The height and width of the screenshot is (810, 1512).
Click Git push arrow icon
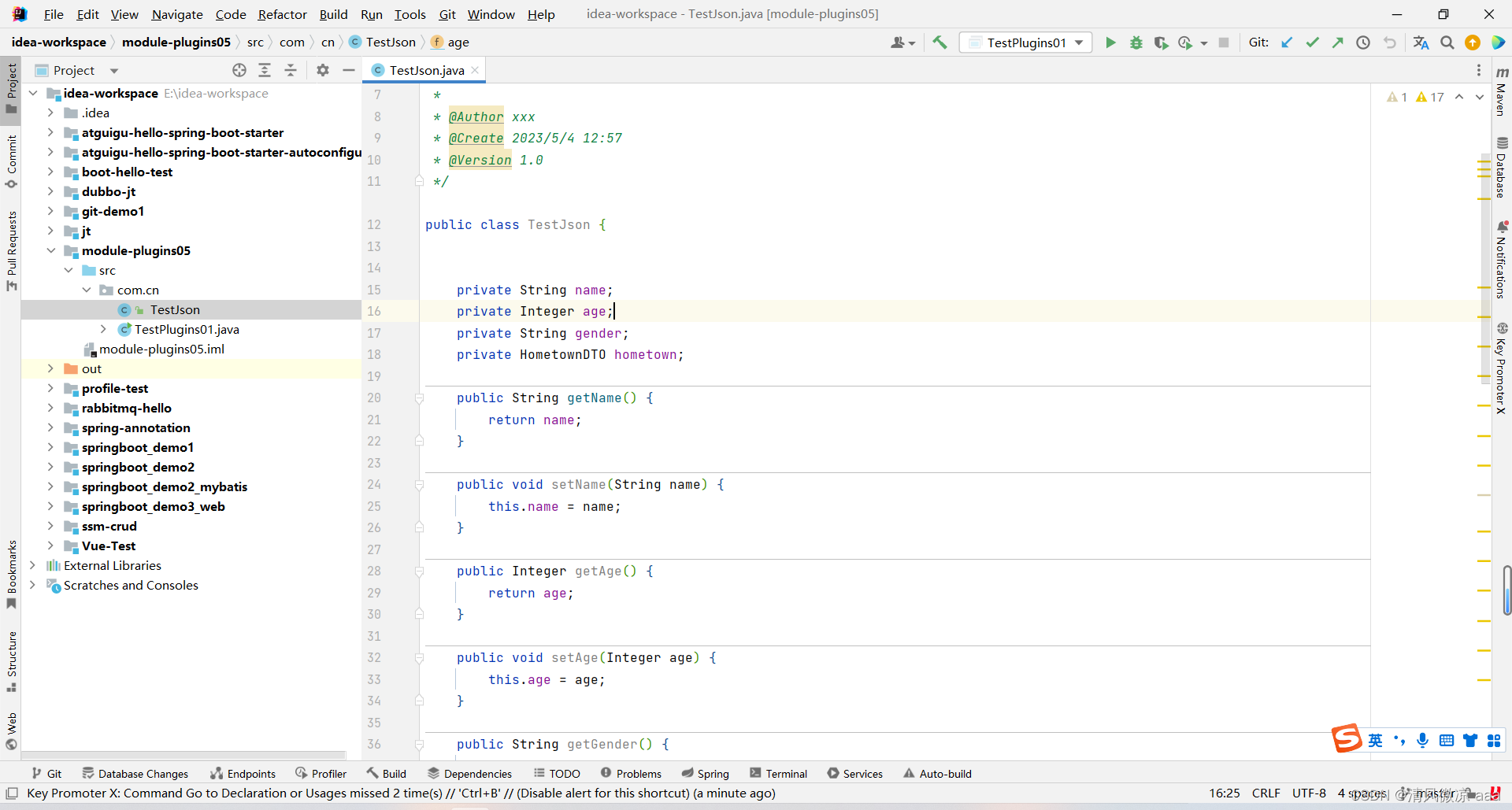coord(1337,43)
